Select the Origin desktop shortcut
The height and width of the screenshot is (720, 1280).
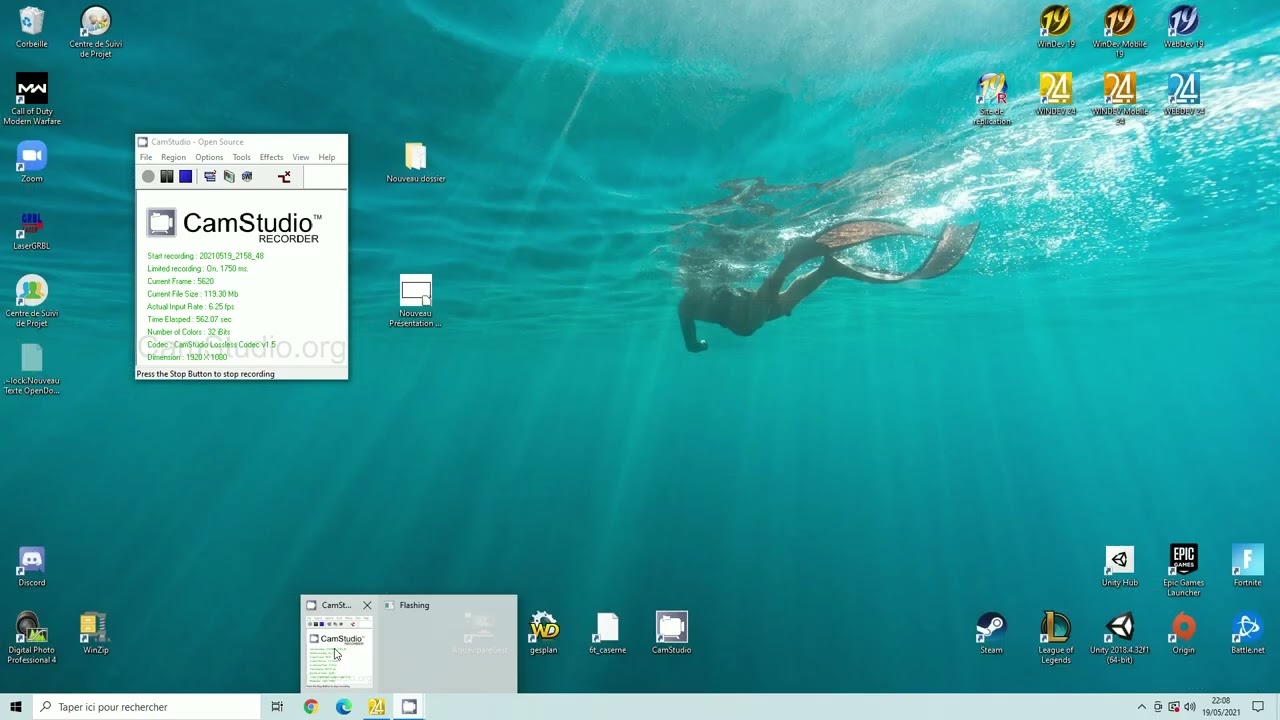(x=1184, y=634)
